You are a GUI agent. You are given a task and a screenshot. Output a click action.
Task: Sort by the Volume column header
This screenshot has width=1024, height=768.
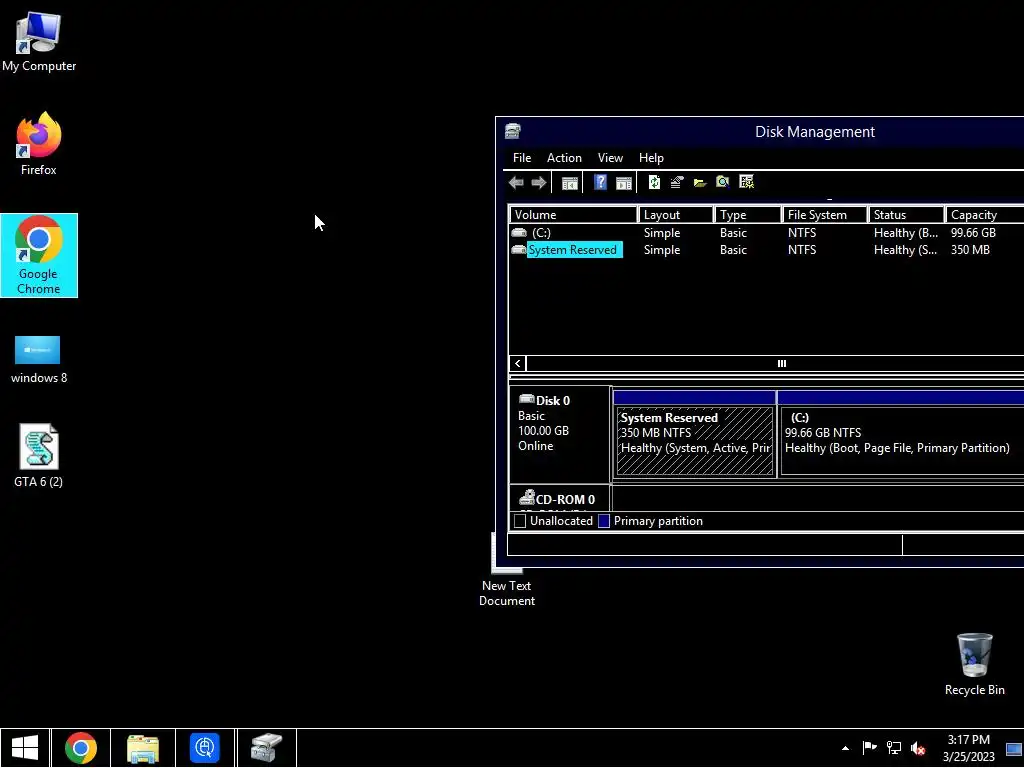point(573,215)
